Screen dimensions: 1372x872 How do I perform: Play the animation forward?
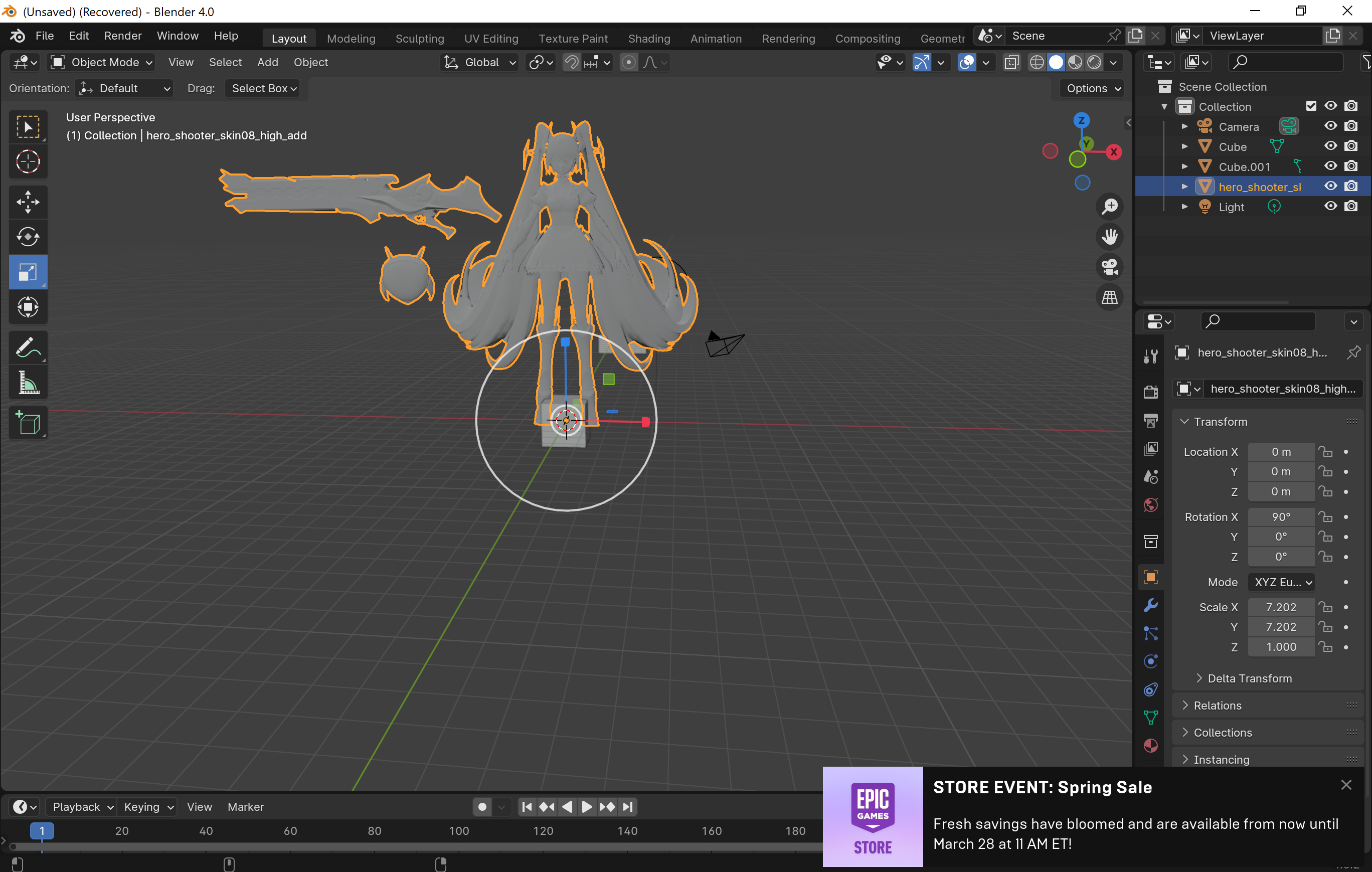586,806
